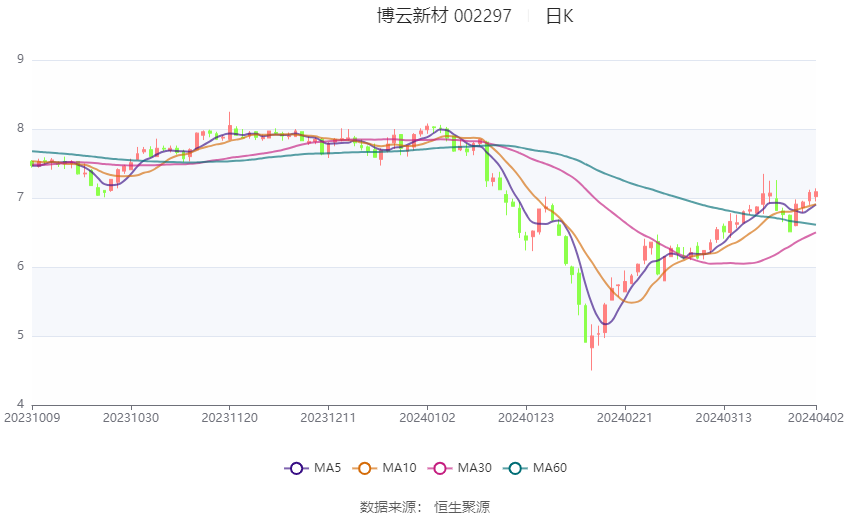
Task: Click x-axis date label 20240221
Action: [624, 418]
